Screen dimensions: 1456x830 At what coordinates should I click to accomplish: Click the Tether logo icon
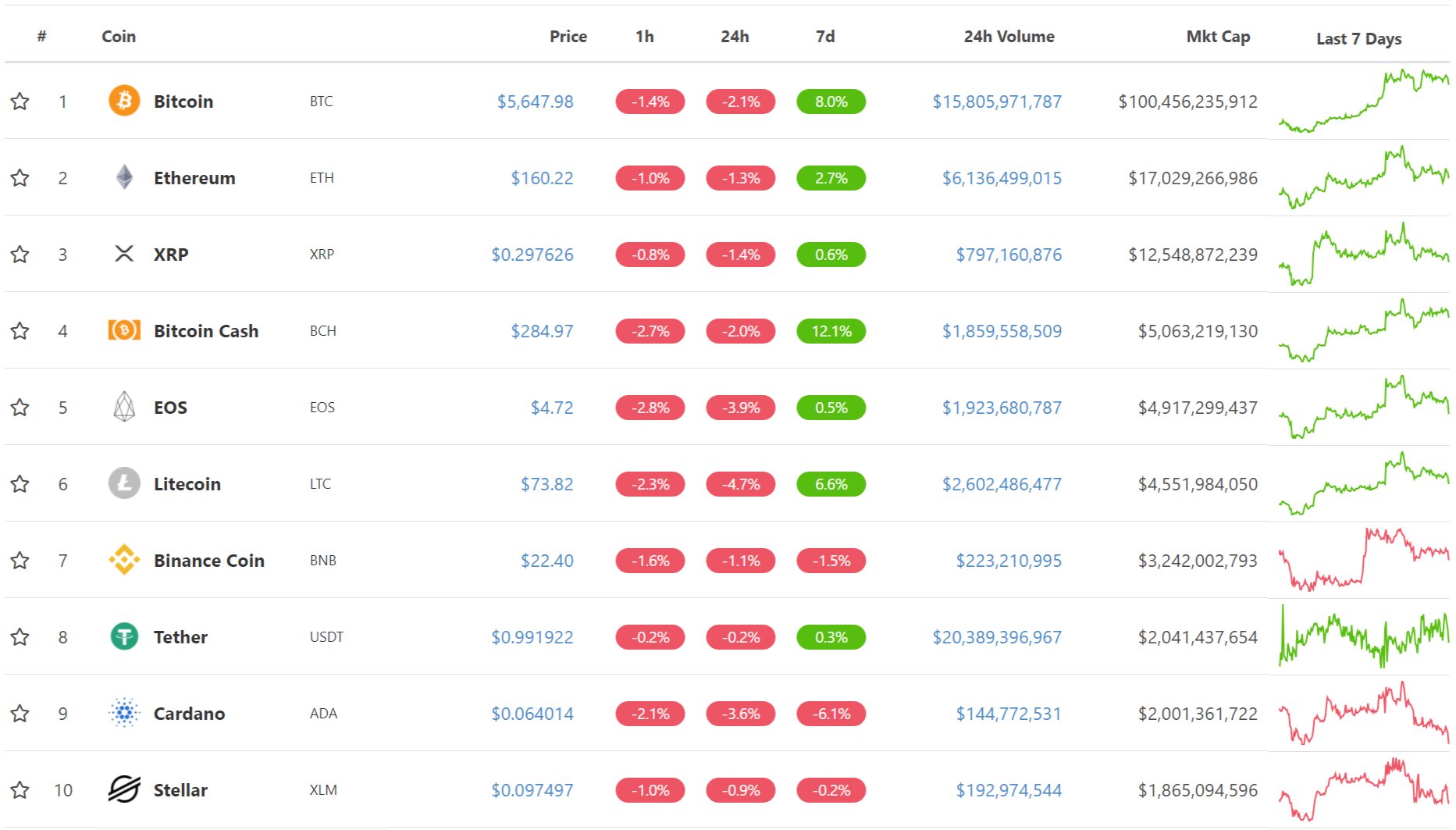pos(124,636)
